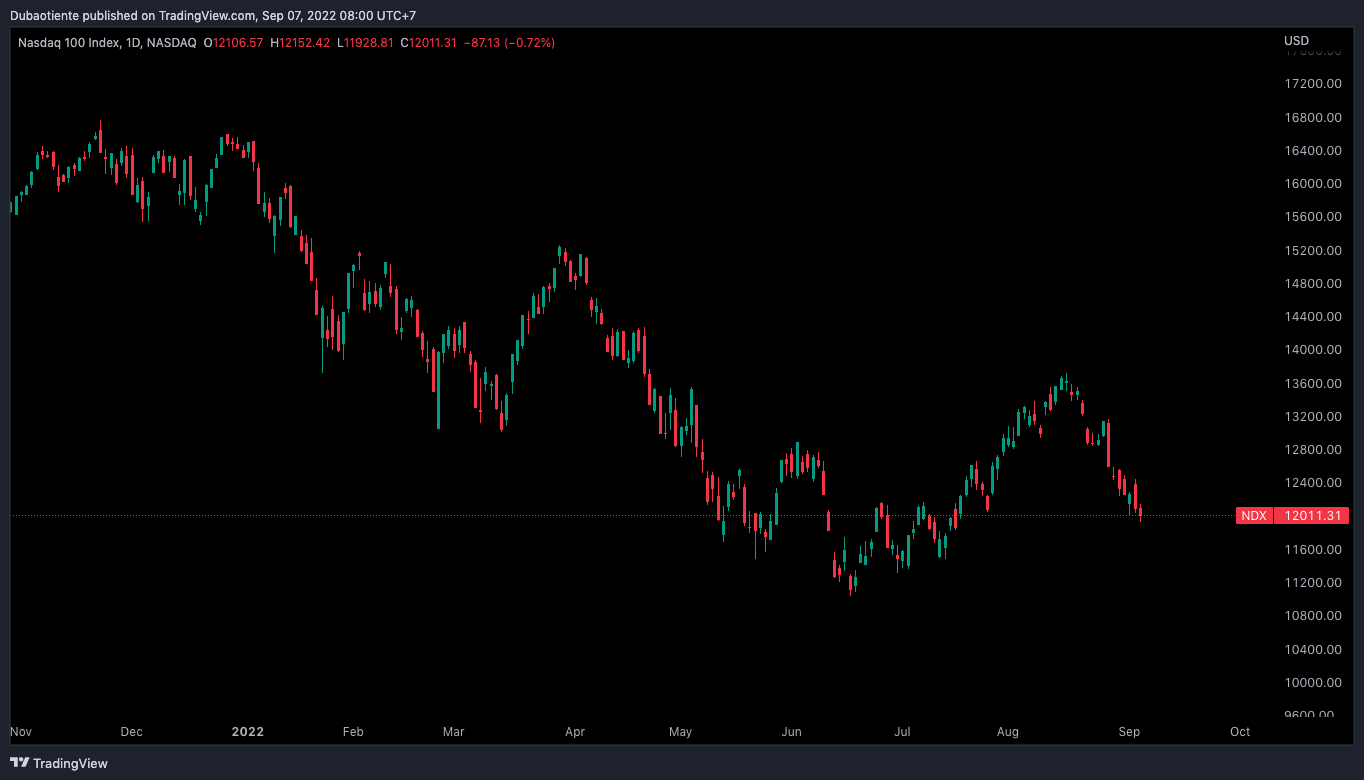The width and height of the screenshot is (1364, 780).
Task: Click the Nov label on time axis
Action: pos(21,732)
